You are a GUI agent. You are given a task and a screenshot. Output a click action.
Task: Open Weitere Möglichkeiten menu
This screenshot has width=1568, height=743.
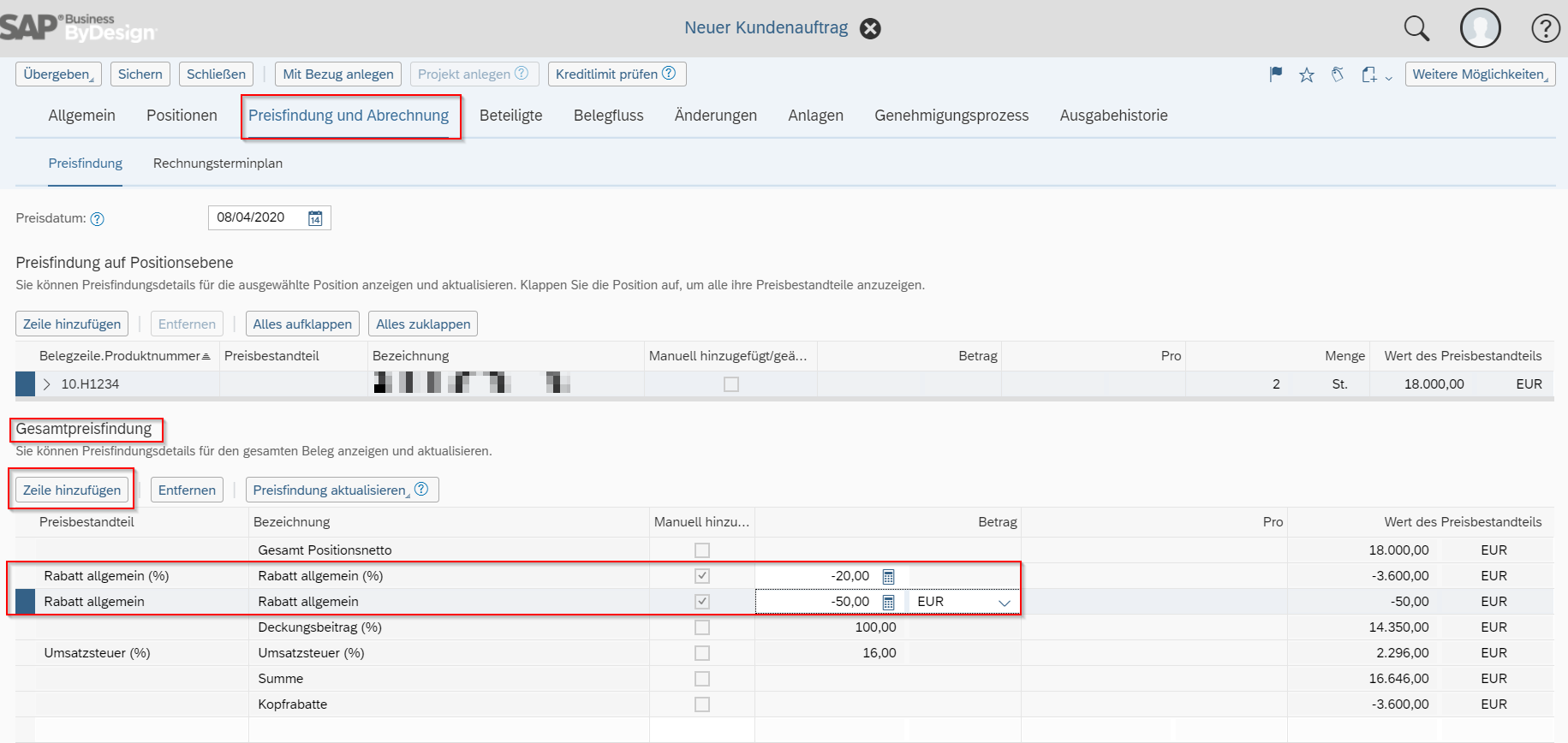pos(1480,74)
